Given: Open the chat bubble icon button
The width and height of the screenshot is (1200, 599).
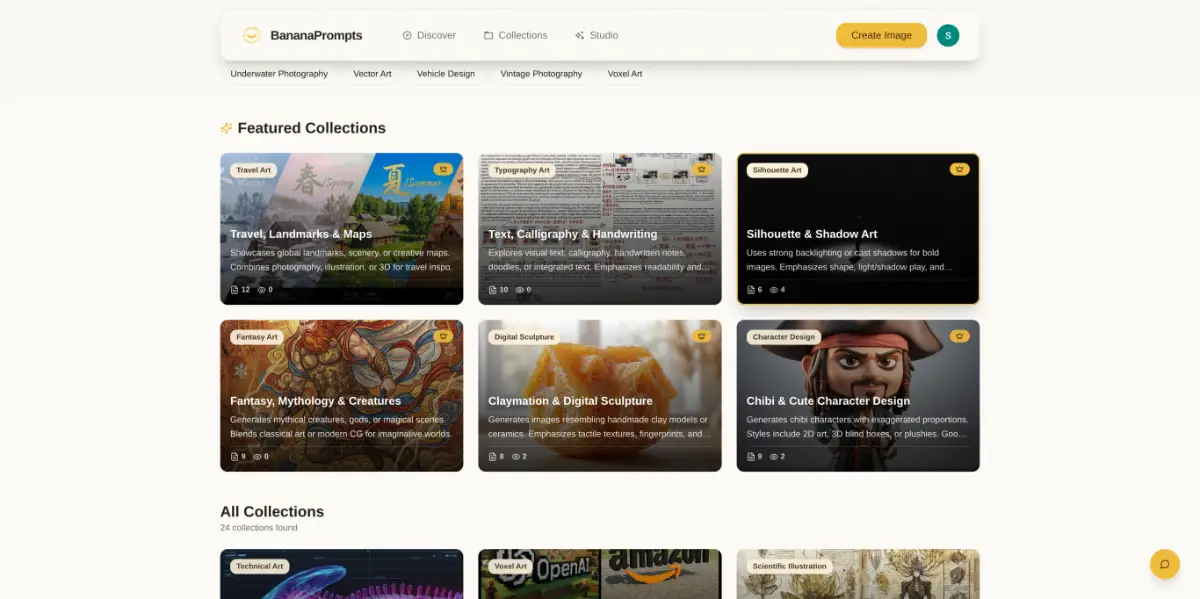Looking at the screenshot, I should click(x=1164, y=564).
